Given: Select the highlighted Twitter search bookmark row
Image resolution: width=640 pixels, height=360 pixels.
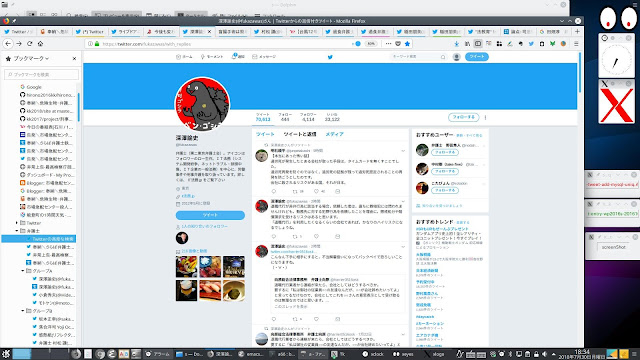Looking at the screenshot, I should click(x=39, y=239).
